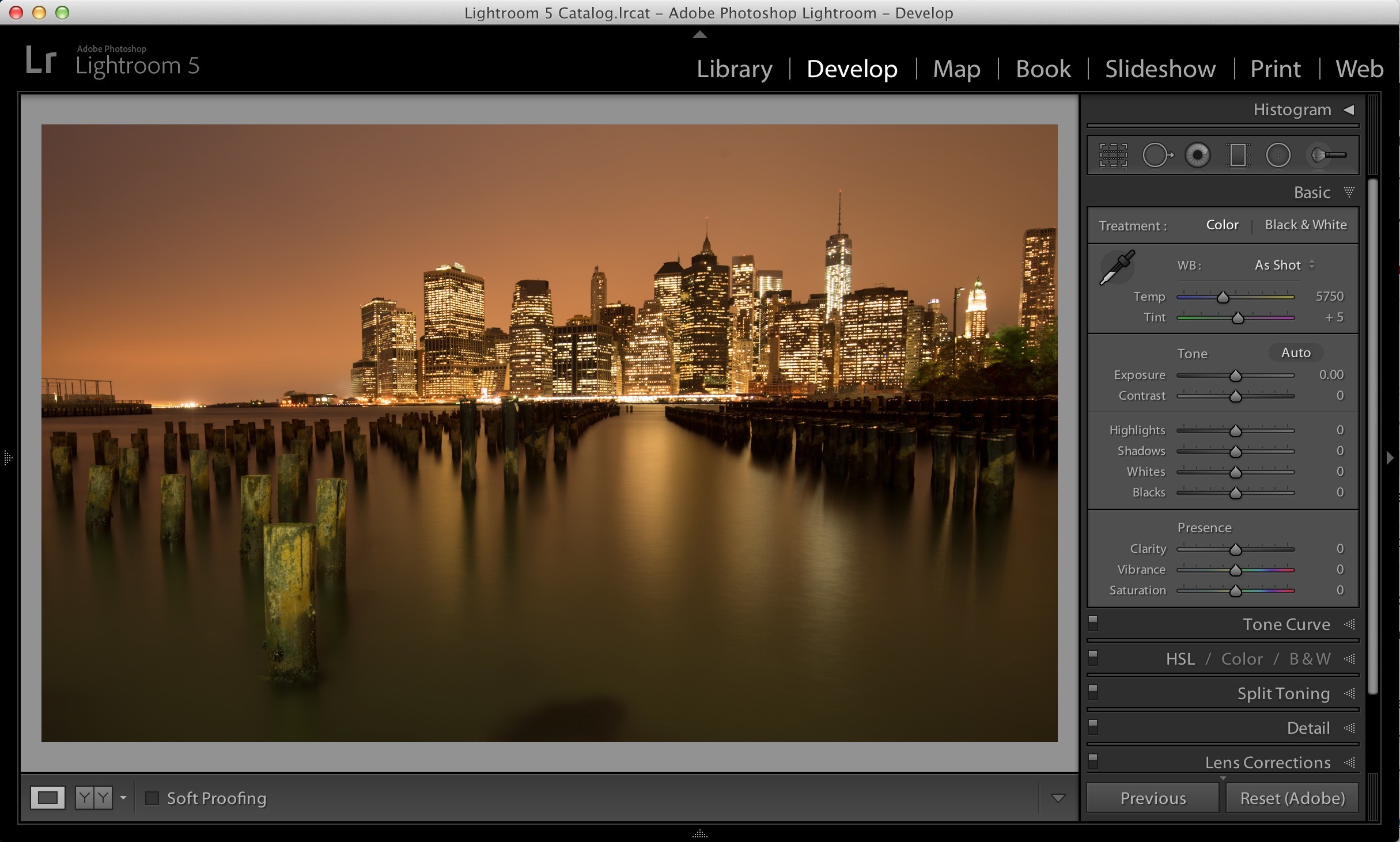Click the Reset (Adobe) button
This screenshot has height=842, width=1400.
1292,798
